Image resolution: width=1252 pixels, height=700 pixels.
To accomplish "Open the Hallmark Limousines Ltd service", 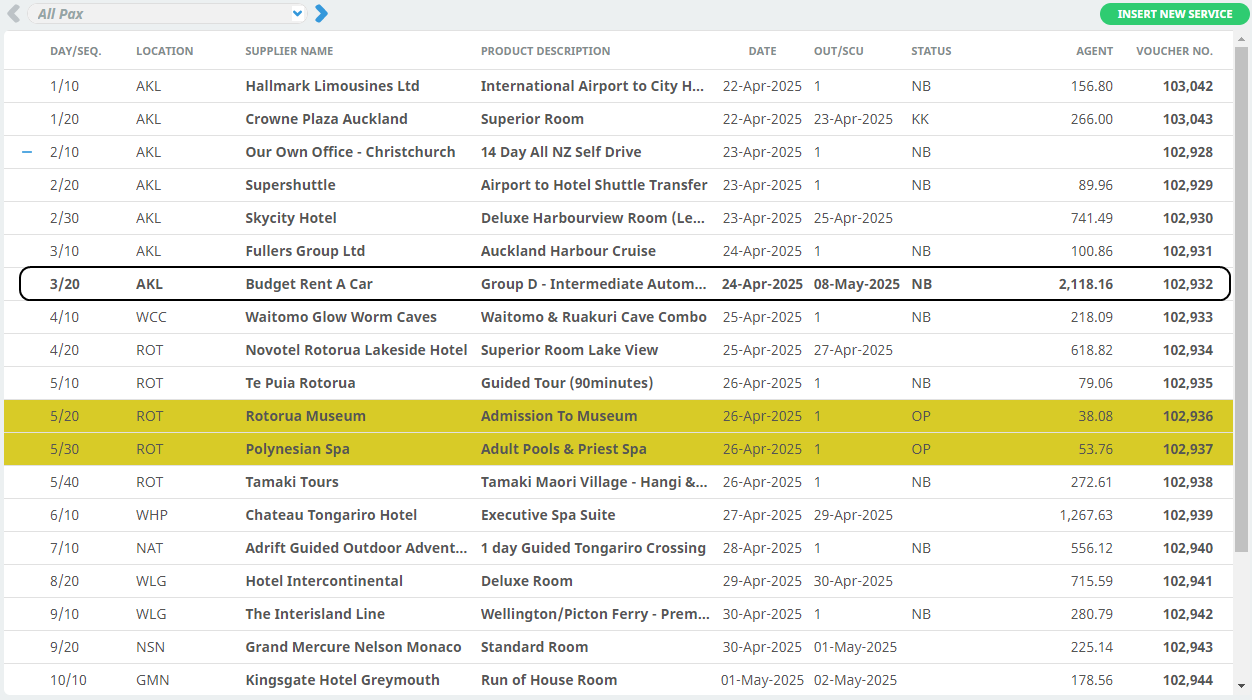I will 332,86.
